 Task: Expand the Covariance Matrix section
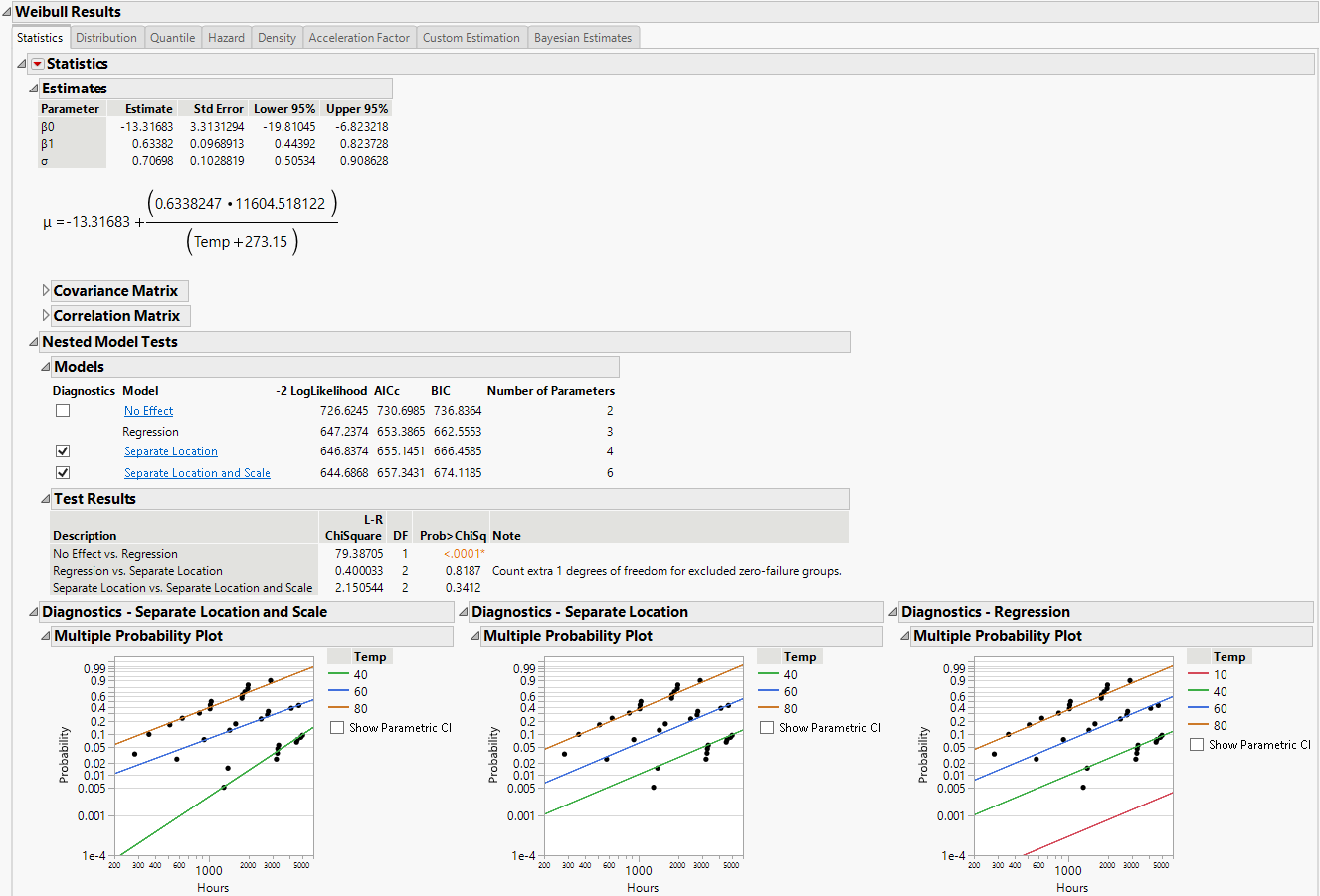pyautogui.click(x=46, y=290)
